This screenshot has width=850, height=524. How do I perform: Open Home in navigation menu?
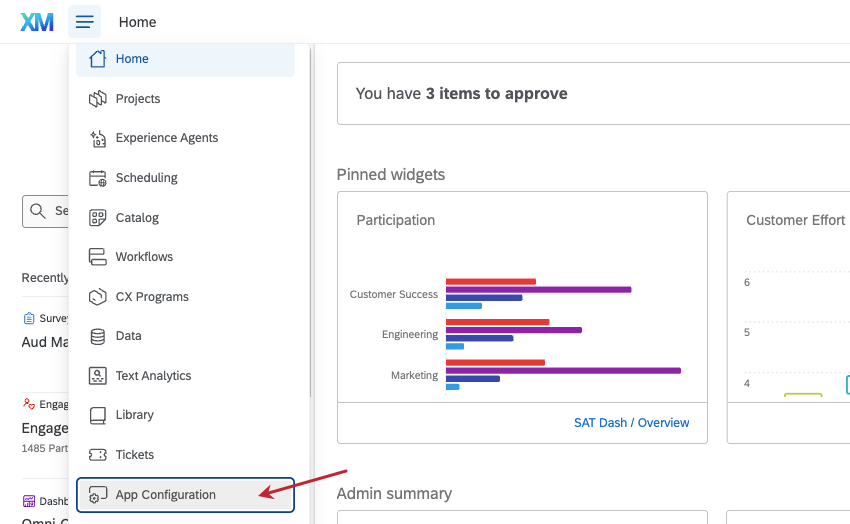click(185, 59)
